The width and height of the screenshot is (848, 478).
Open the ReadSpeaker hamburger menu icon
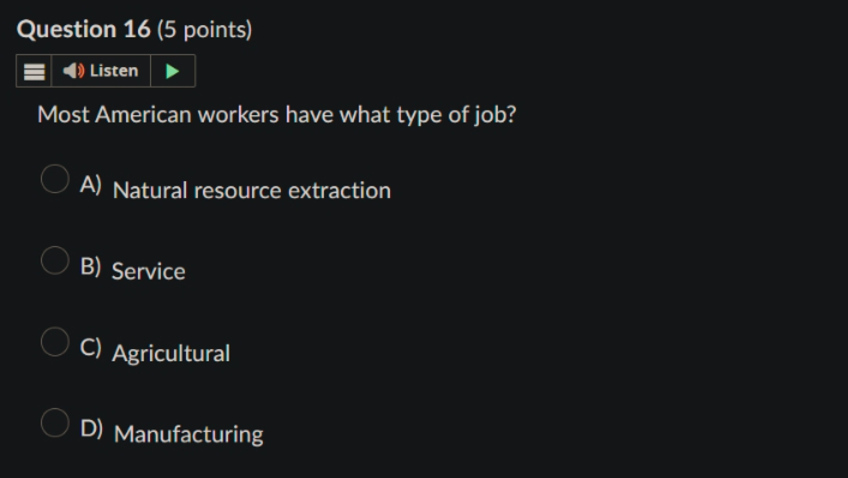pyautogui.click(x=34, y=71)
